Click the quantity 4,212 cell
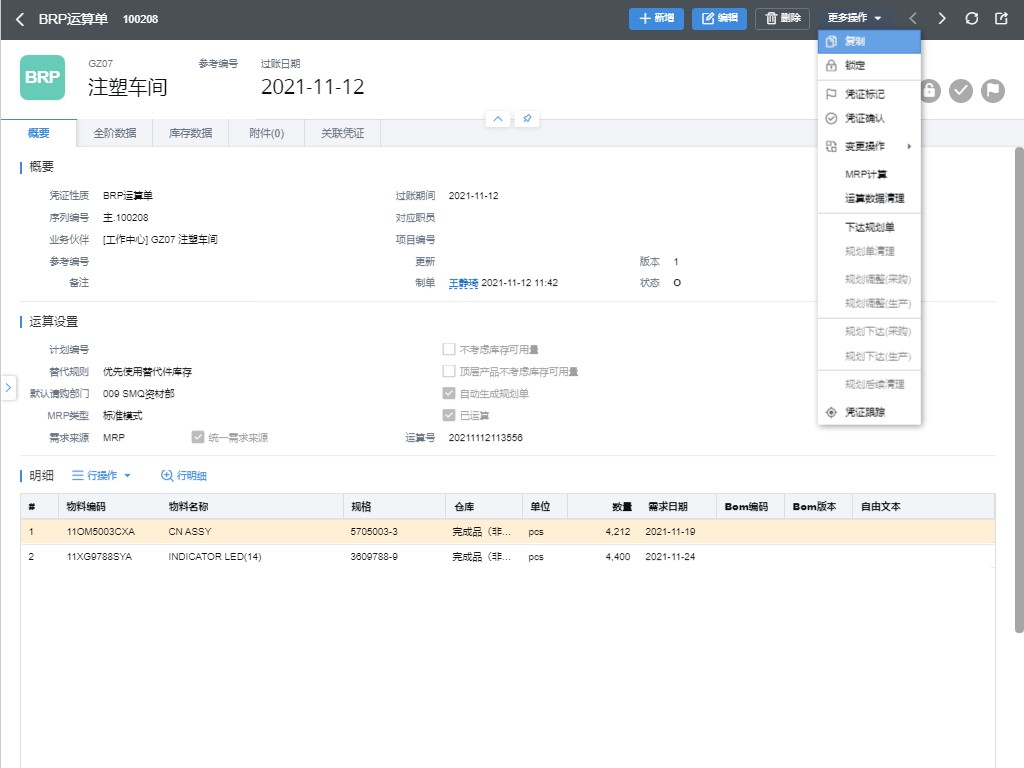 [x=618, y=532]
